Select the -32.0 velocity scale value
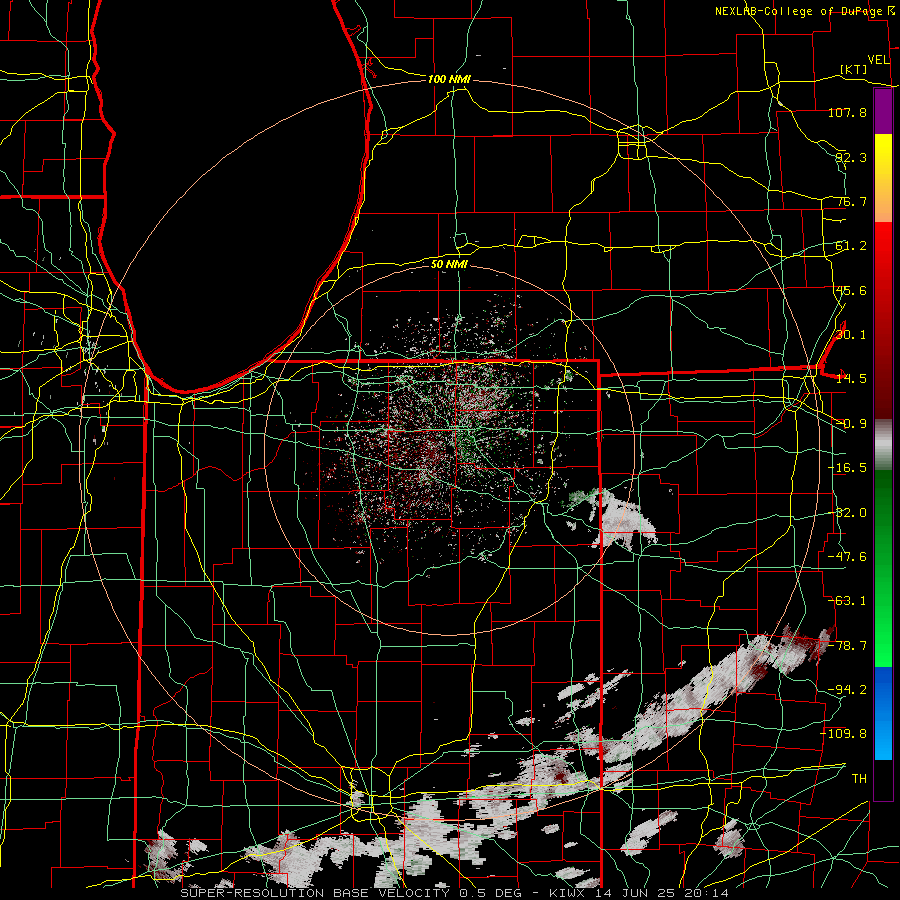 847,513
